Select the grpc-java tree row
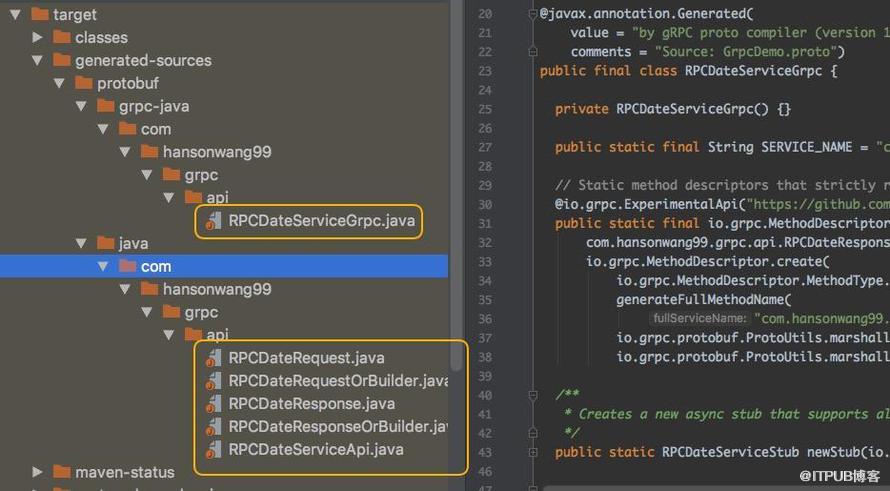Viewport: 890px width, 491px height. click(224, 106)
